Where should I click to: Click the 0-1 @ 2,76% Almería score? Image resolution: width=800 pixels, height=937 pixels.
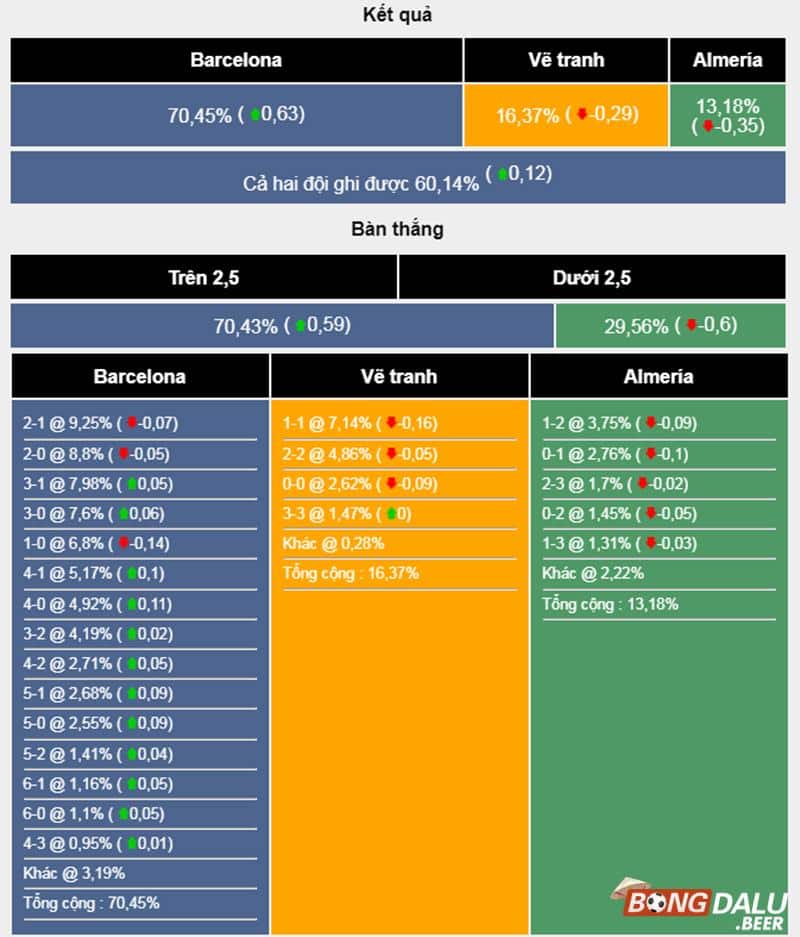point(587,454)
